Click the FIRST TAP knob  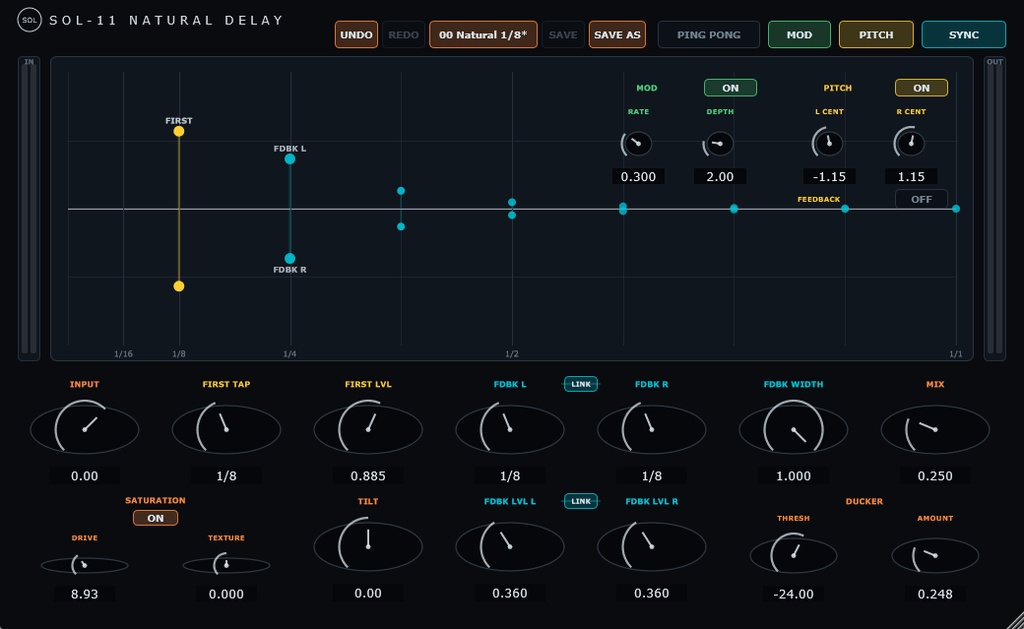tap(226, 428)
